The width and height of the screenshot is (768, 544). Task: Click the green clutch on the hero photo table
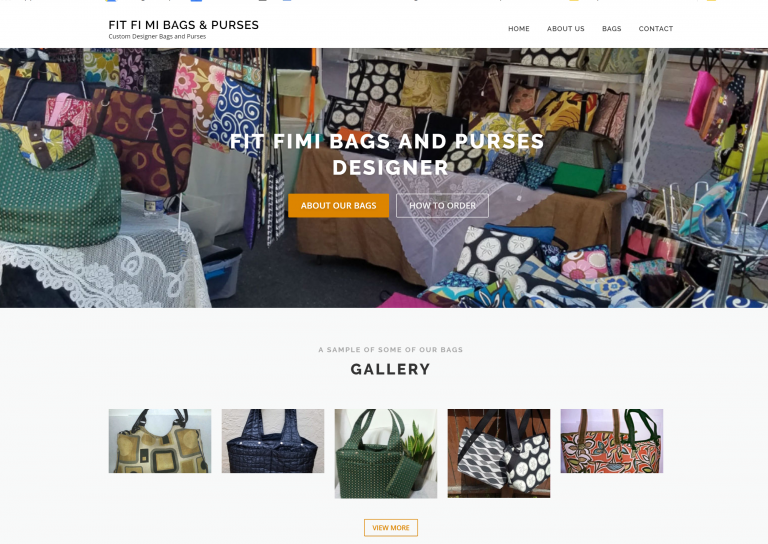tap(578, 179)
